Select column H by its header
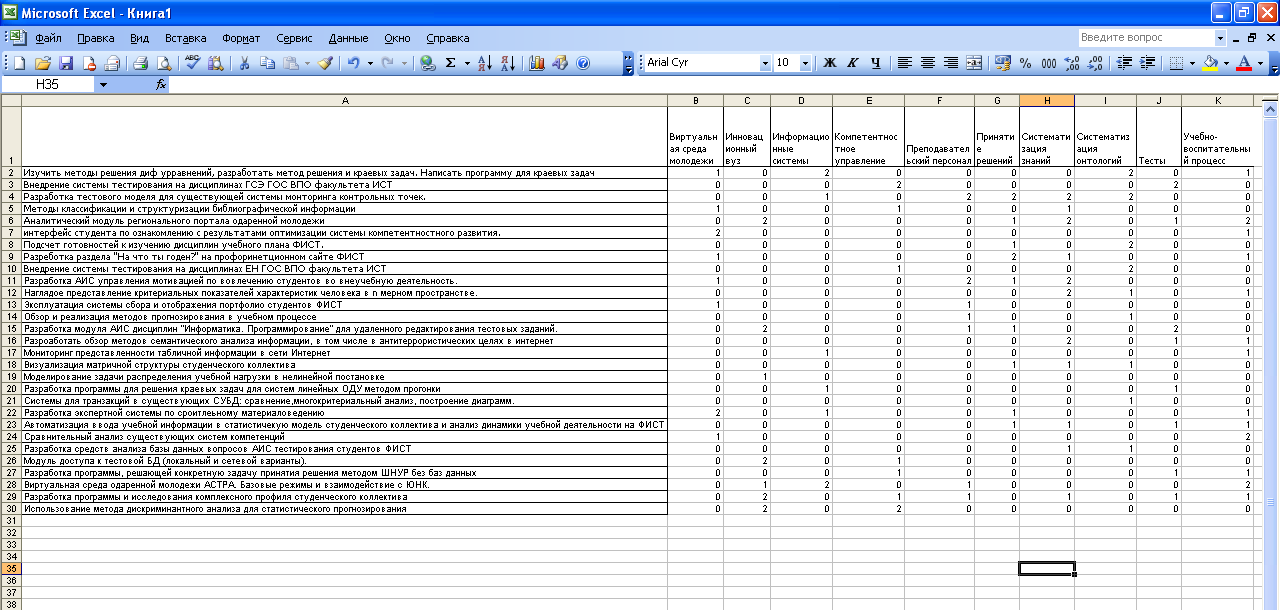The width and height of the screenshot is (1280, 610). [x=1047, y=100]
